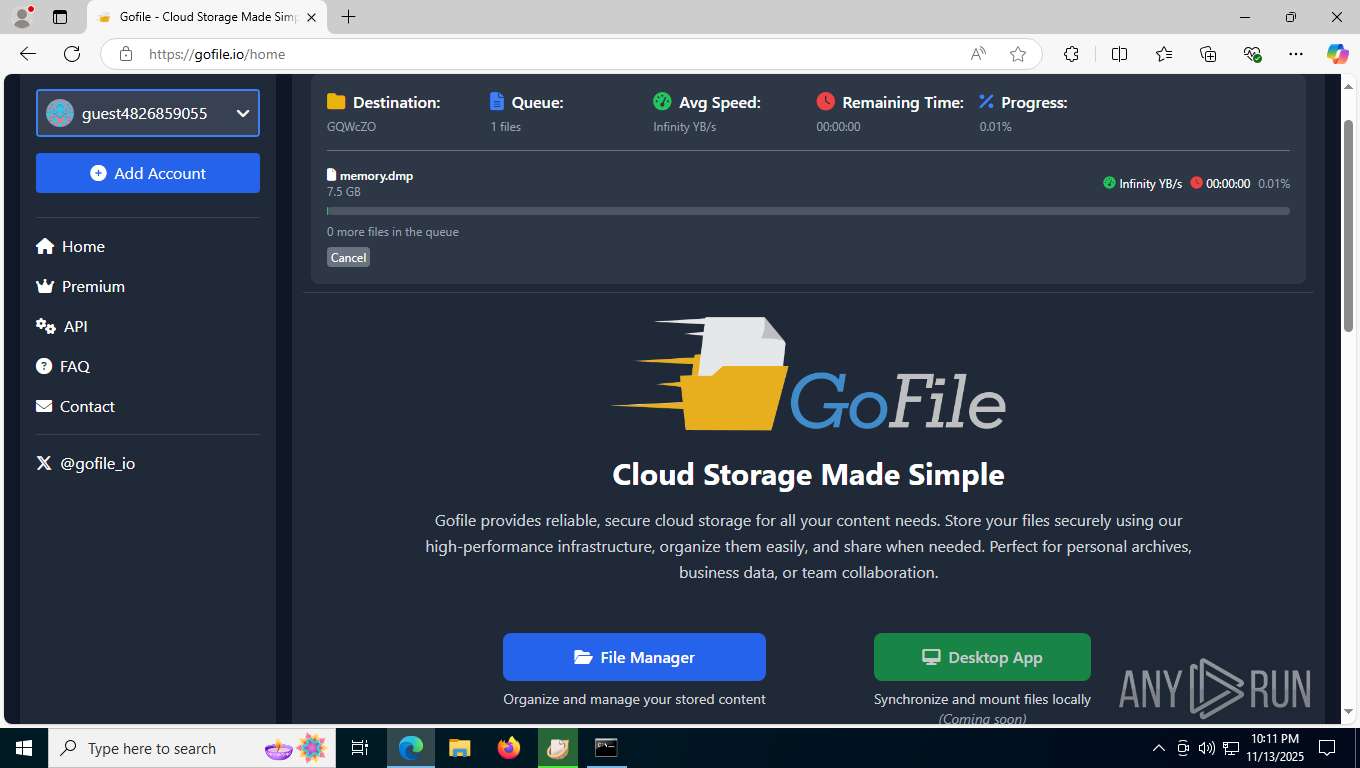Image resolution: width=1360 pixels, height=768 pixels.
Task: Open Settings and more menu
Action: 1296,54
